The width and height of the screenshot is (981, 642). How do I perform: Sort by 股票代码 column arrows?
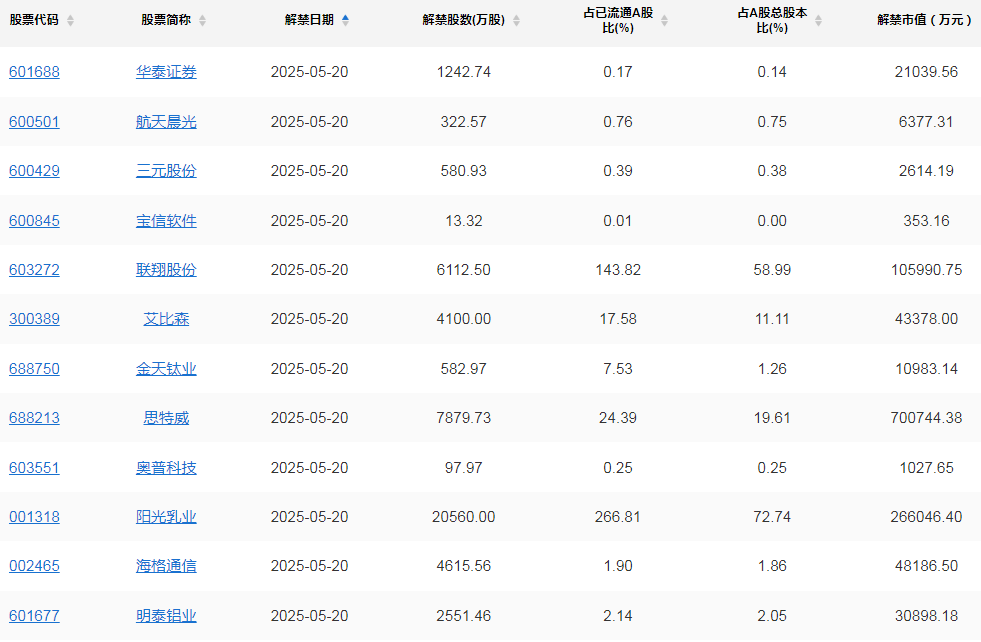pos(71,20)
